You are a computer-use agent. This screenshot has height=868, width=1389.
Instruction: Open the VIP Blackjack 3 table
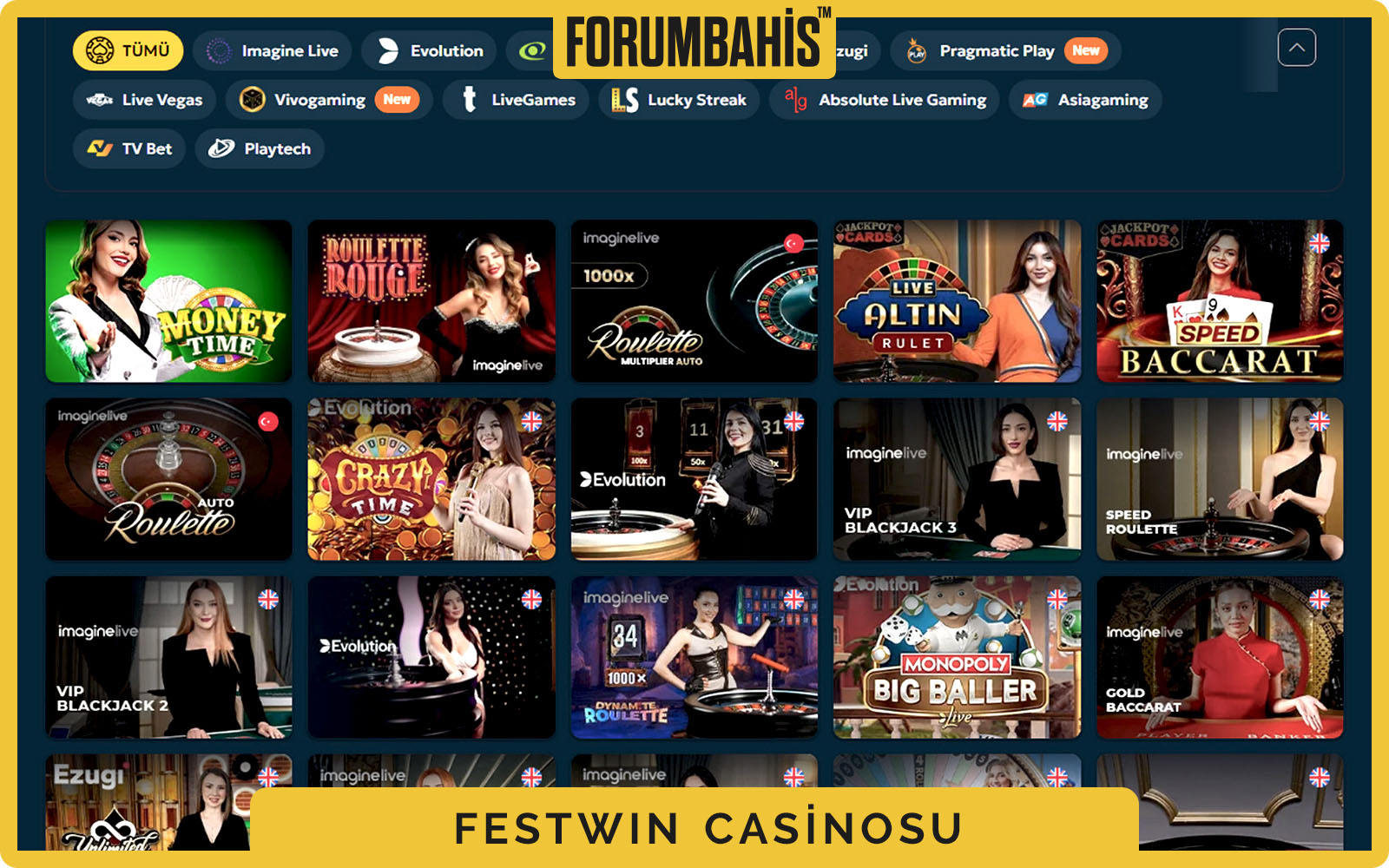pyautogui.click(x=958, y=479)
